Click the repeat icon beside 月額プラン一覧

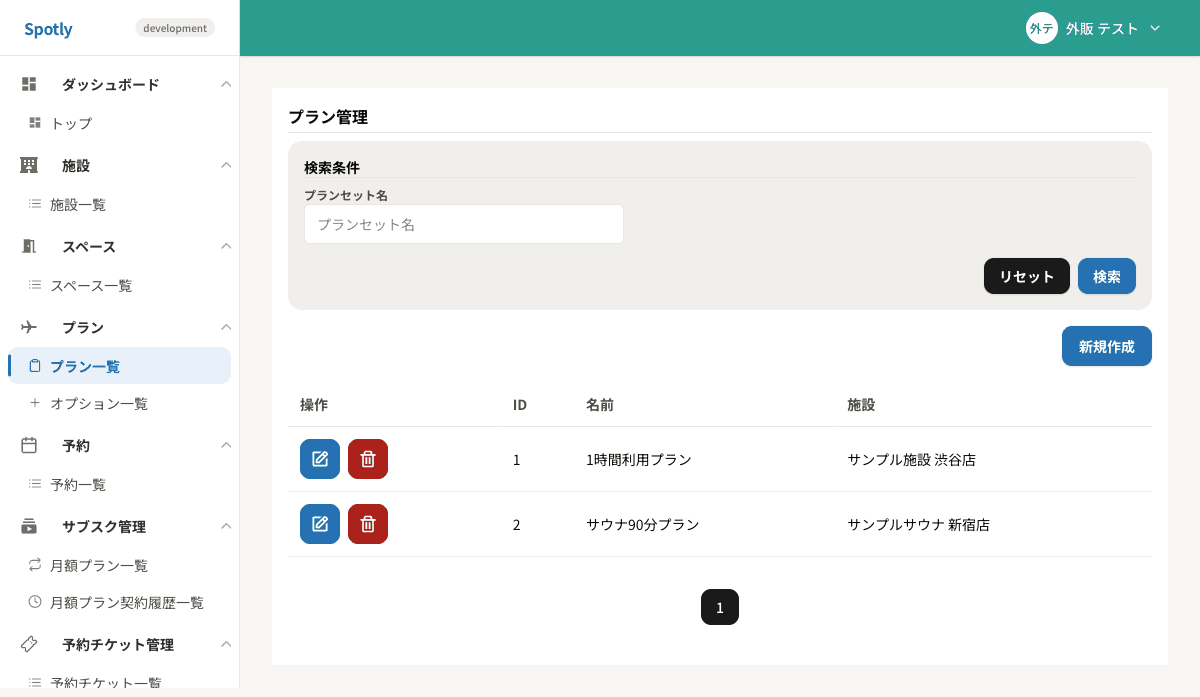coord(35,564)
